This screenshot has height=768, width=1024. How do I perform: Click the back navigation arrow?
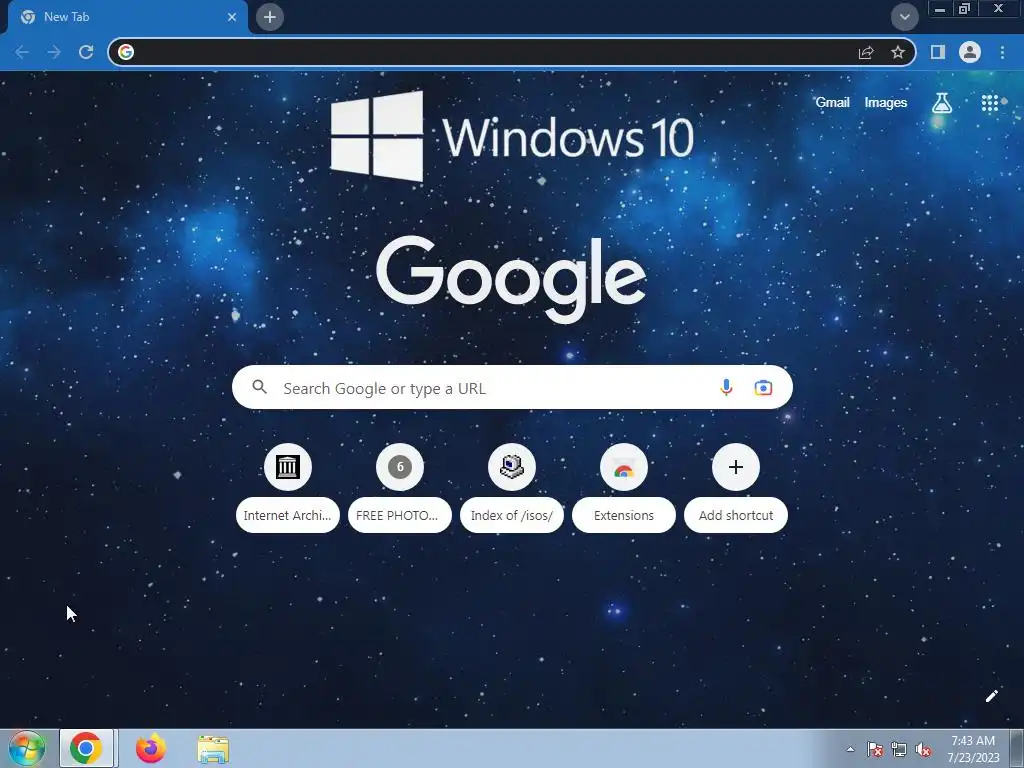point(22,52)
